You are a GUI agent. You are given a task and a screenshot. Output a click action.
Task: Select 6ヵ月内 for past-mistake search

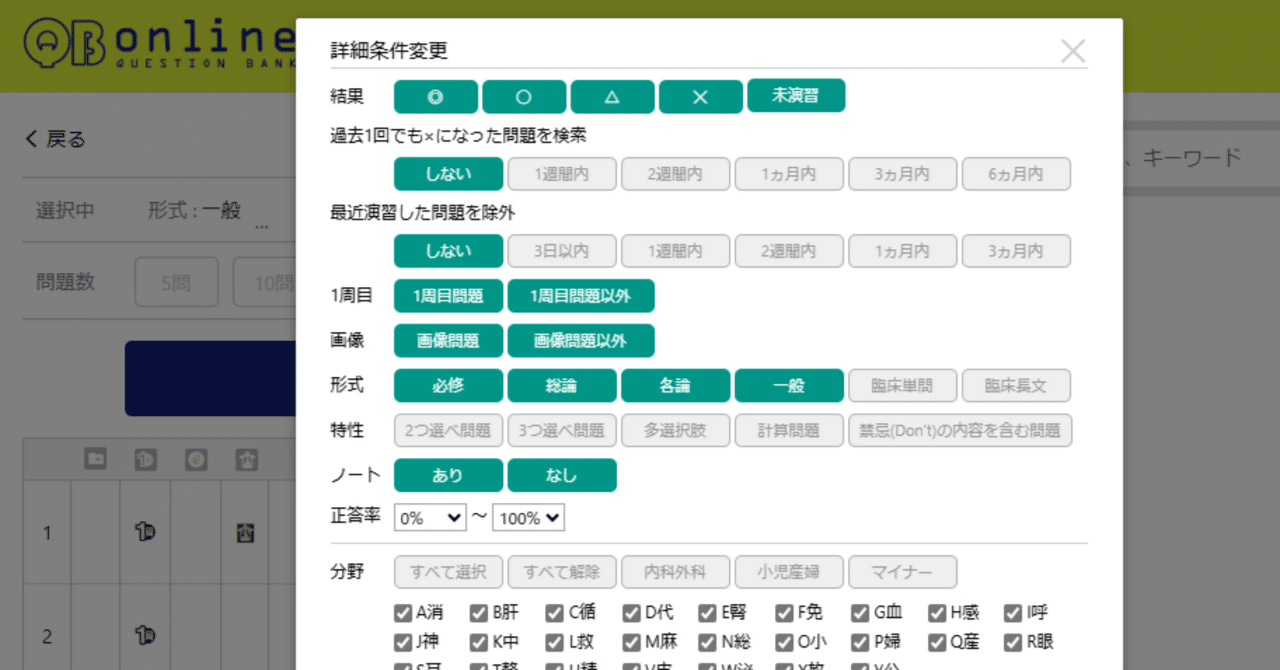pyautogui.click(x=1016, y=174)
